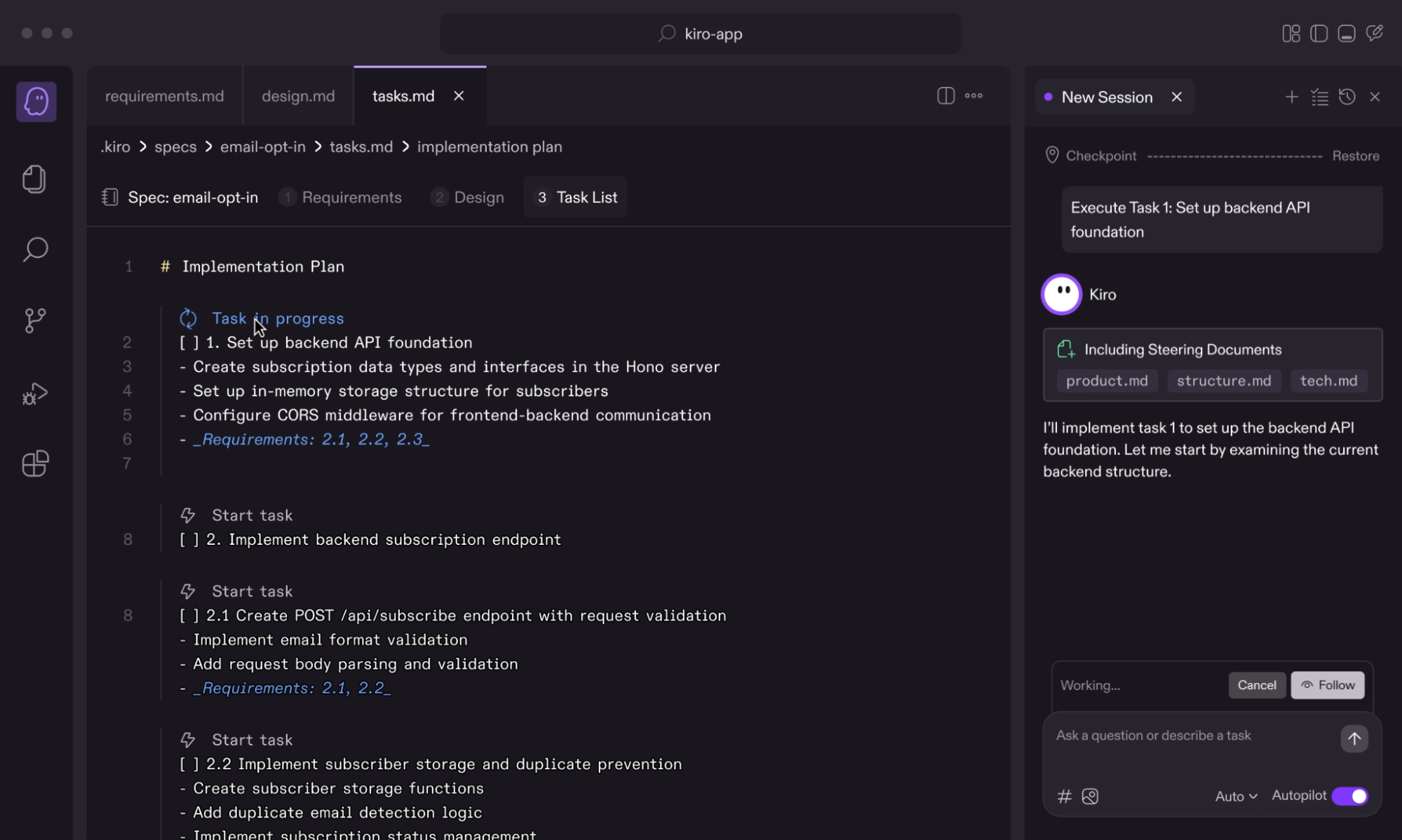Click the implementation plan breadcrumb segment

[x=490, y=147]
